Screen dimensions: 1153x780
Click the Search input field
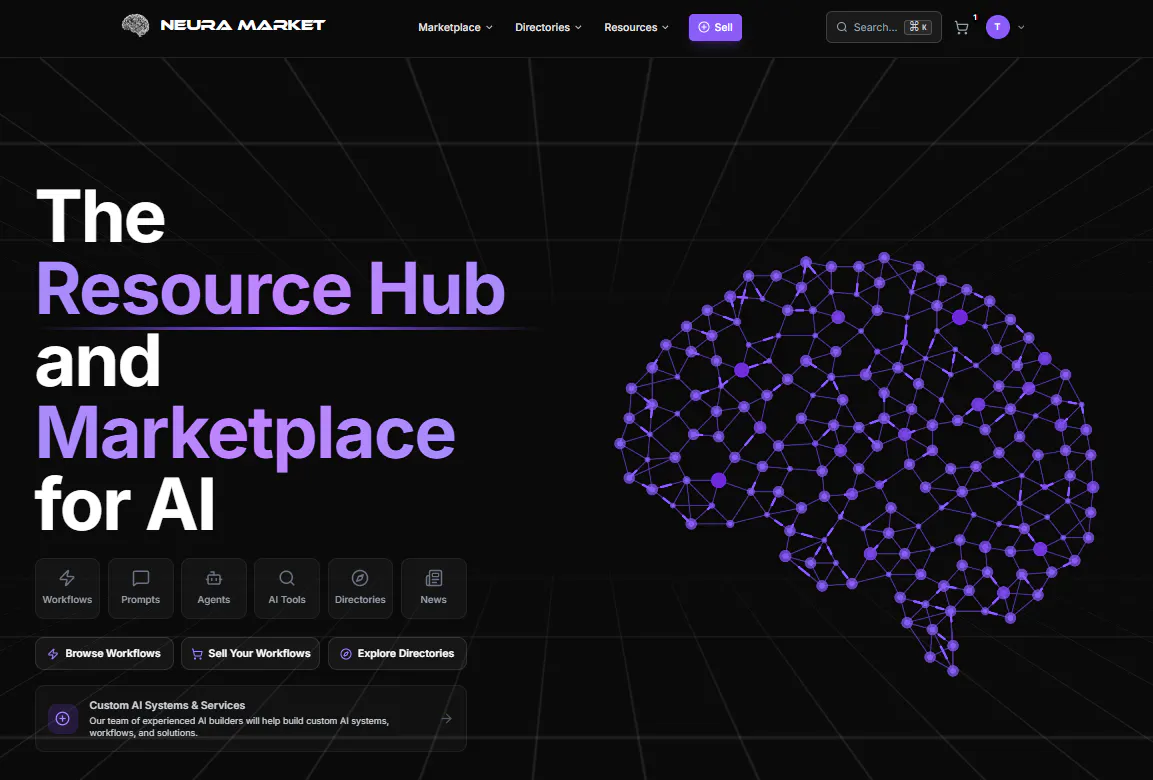(x=883, y=27)
